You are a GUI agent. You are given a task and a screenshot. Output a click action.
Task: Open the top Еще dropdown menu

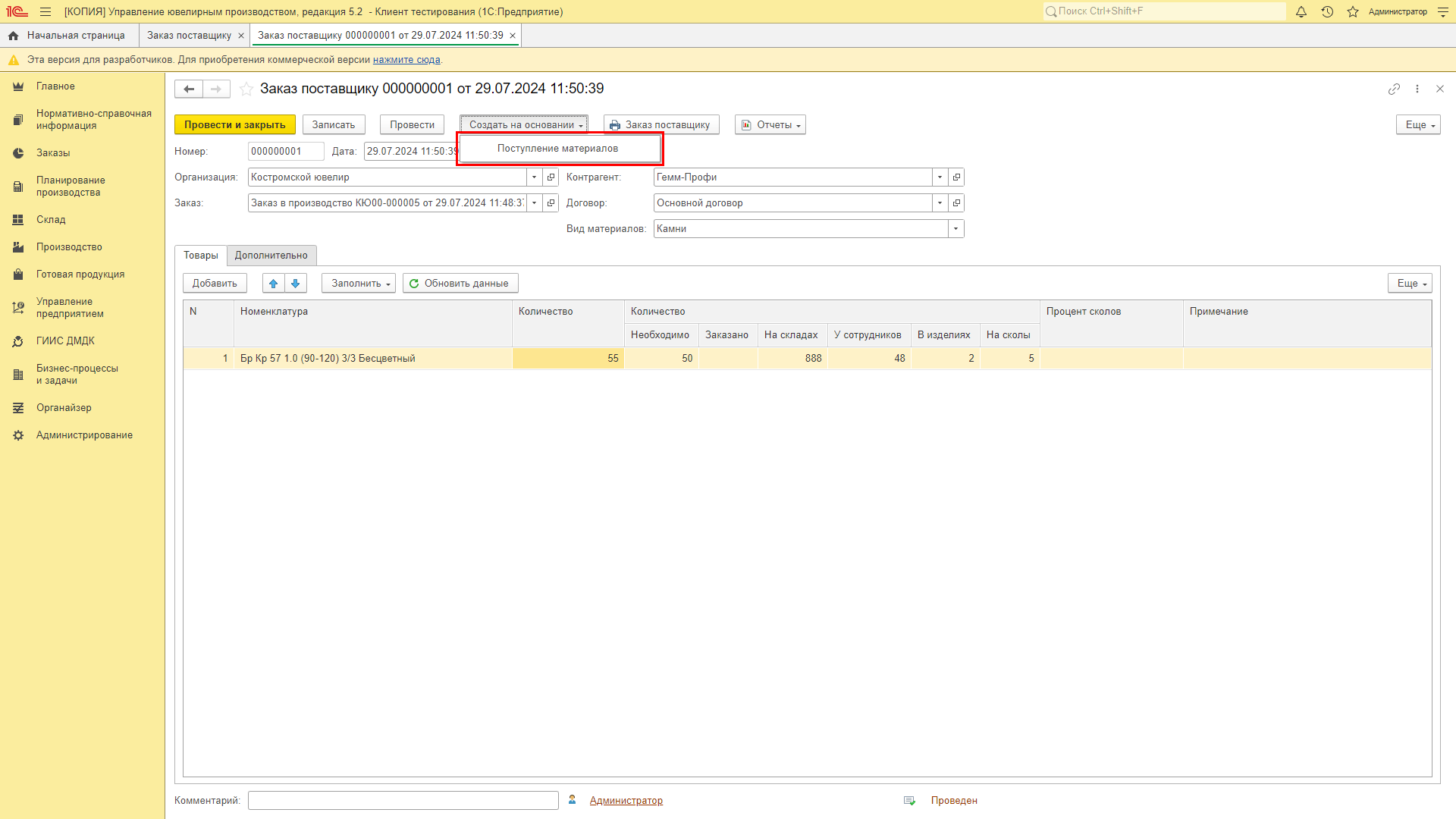tap(1418, 124)
